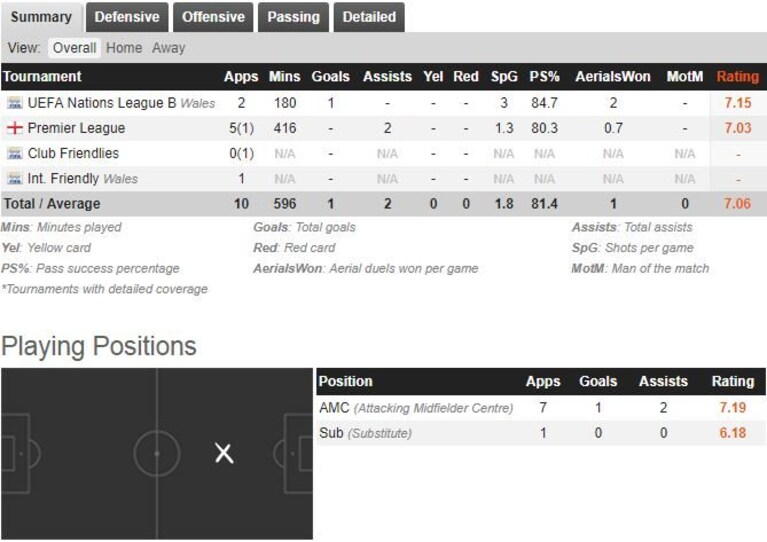Screen dimensions: 767x542
Task: Choose the Overall view option
Action: point(74,48)
